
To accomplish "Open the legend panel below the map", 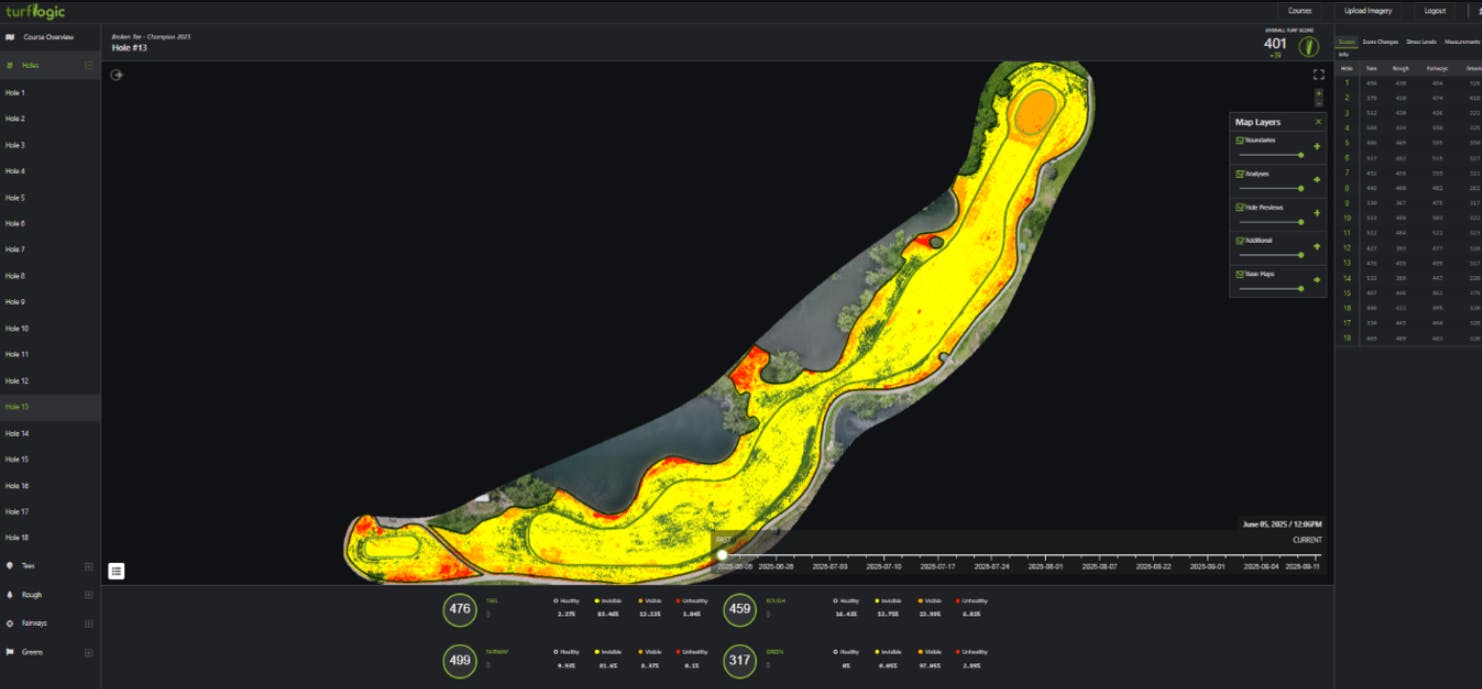I will pyautogui.click(x=116, y=571).
